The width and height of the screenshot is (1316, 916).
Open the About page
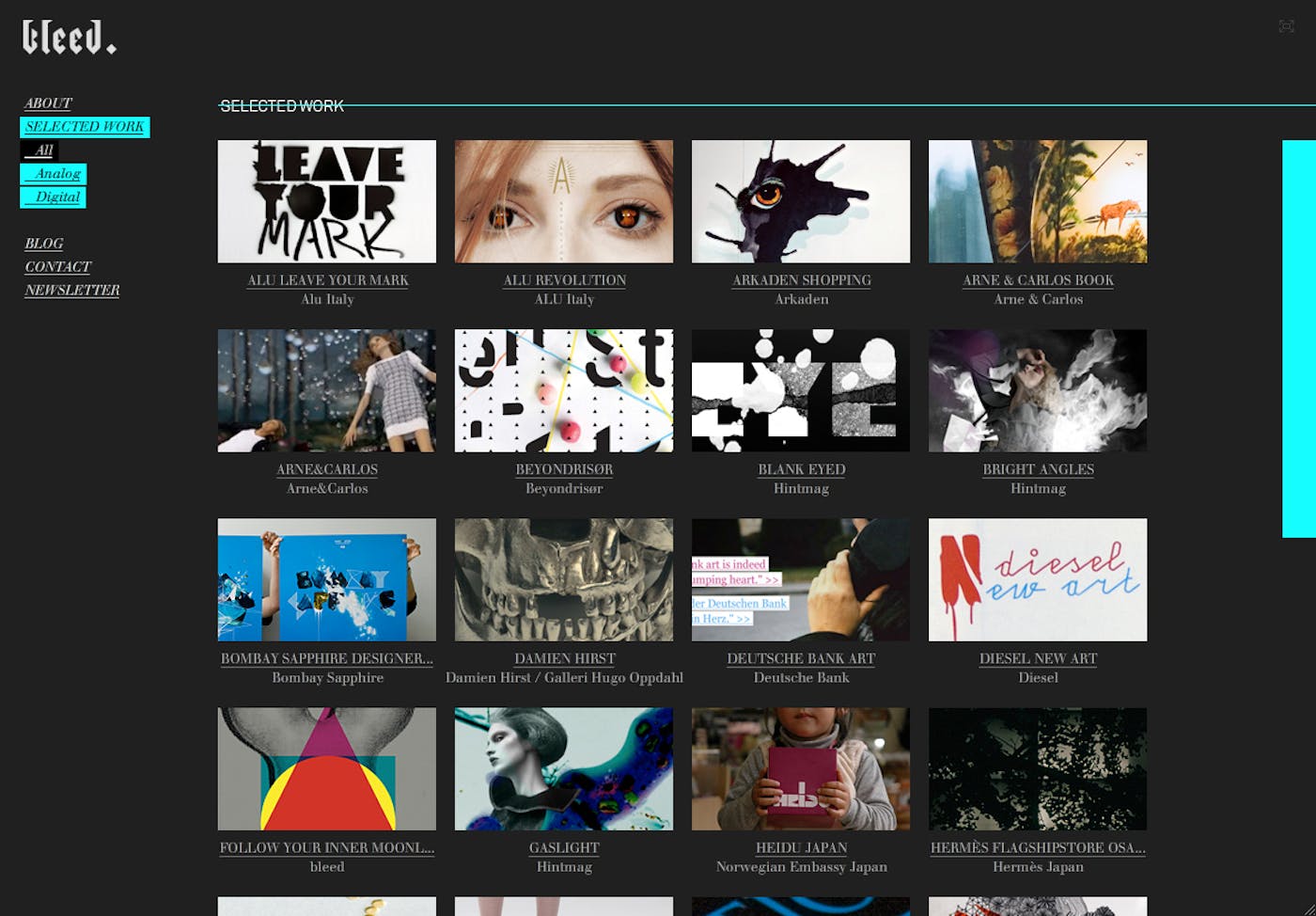tap(48, 103)
